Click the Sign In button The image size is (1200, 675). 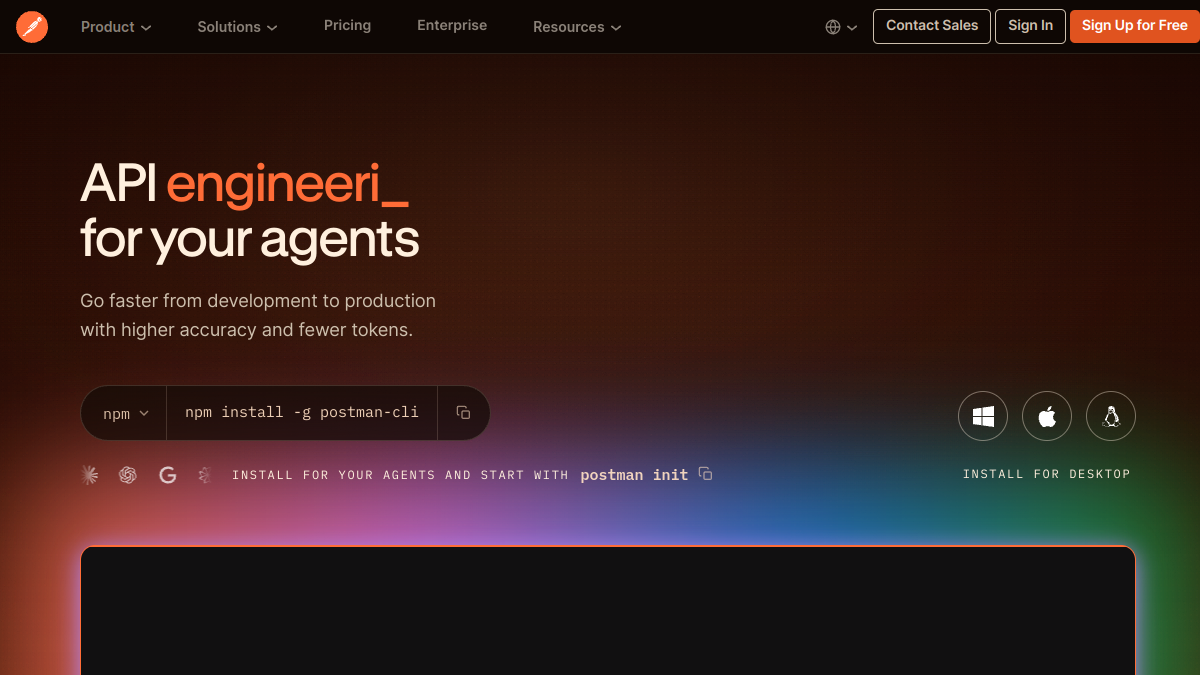click(x=1030, y=26)
